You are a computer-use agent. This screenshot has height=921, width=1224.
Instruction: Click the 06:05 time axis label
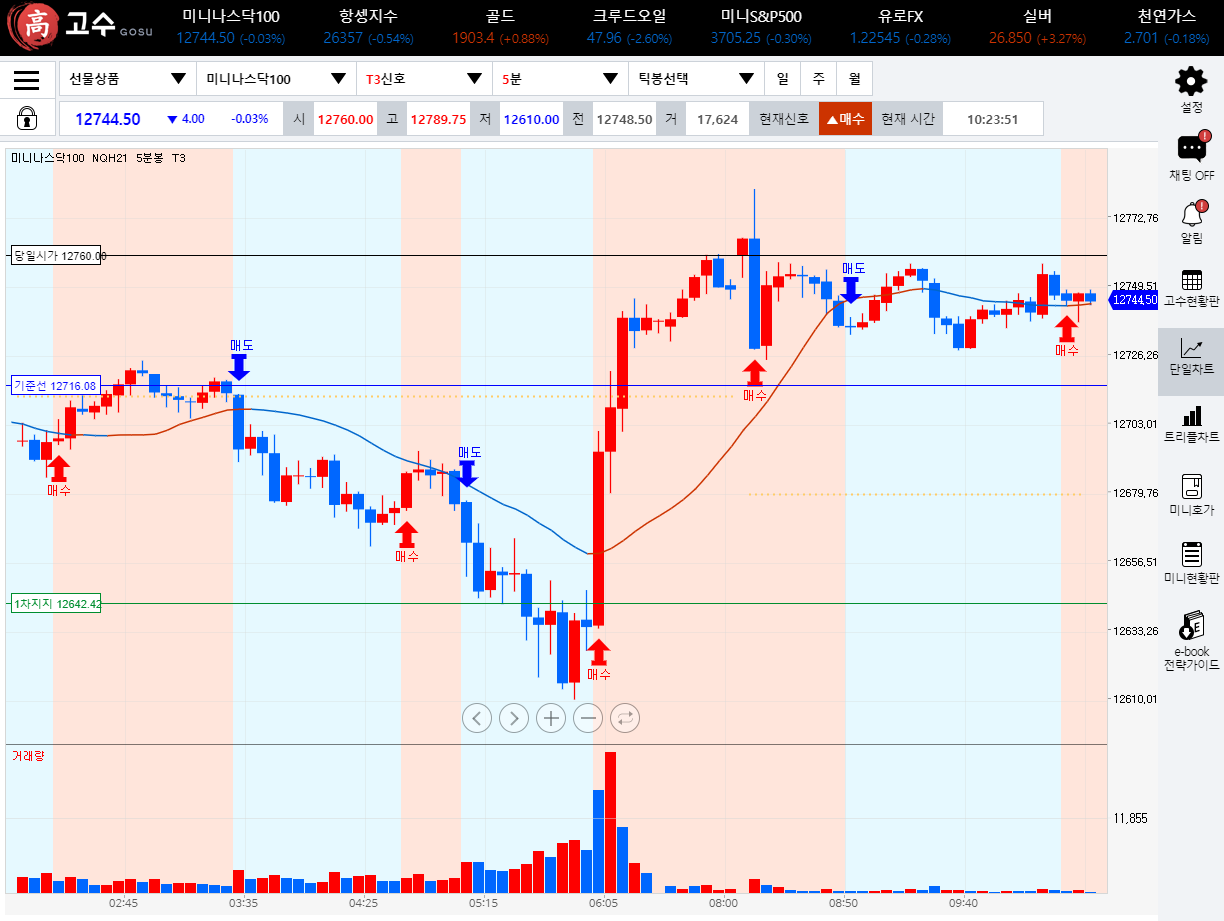click(603, 903)
